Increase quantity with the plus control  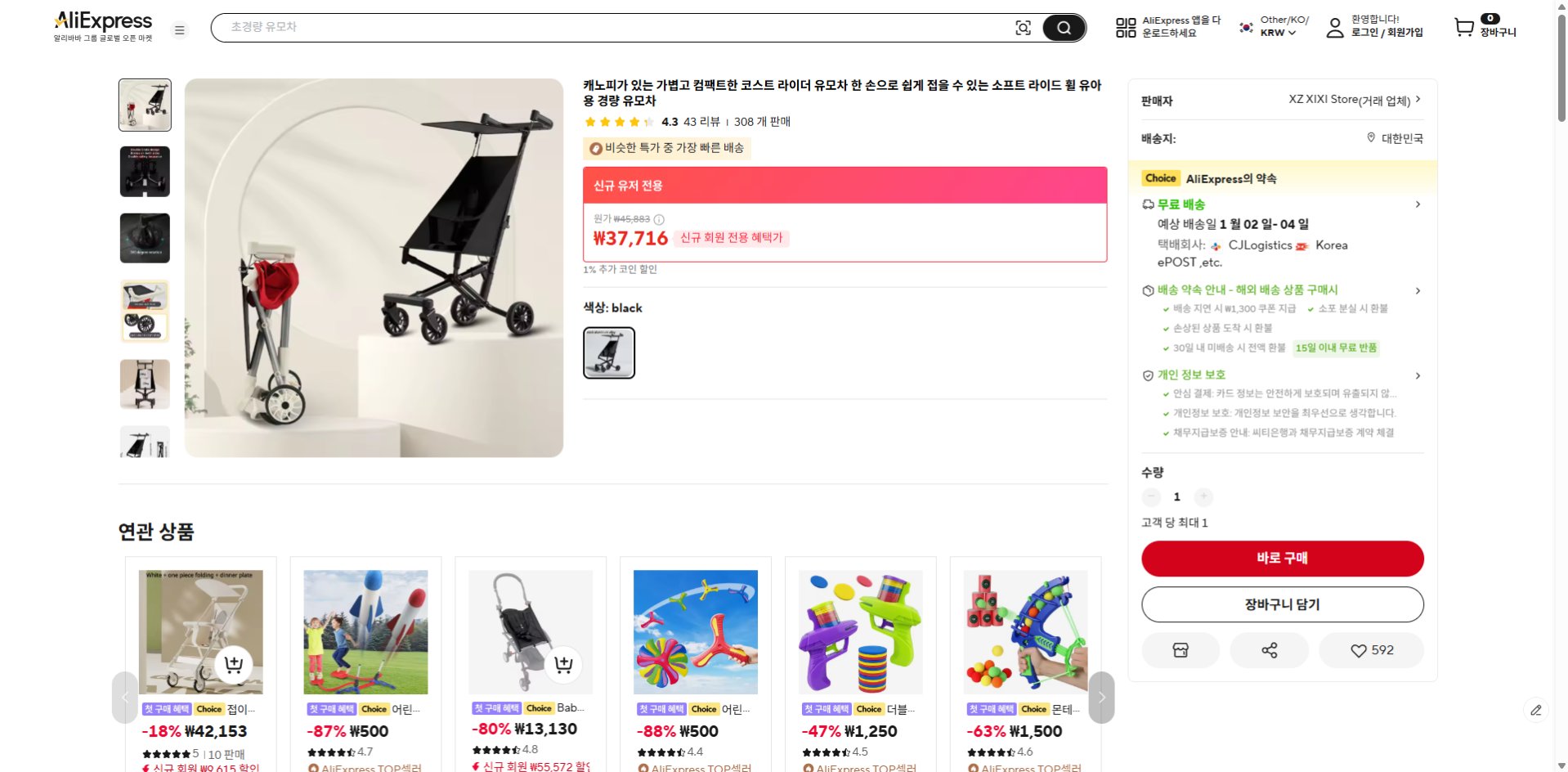1203,496
